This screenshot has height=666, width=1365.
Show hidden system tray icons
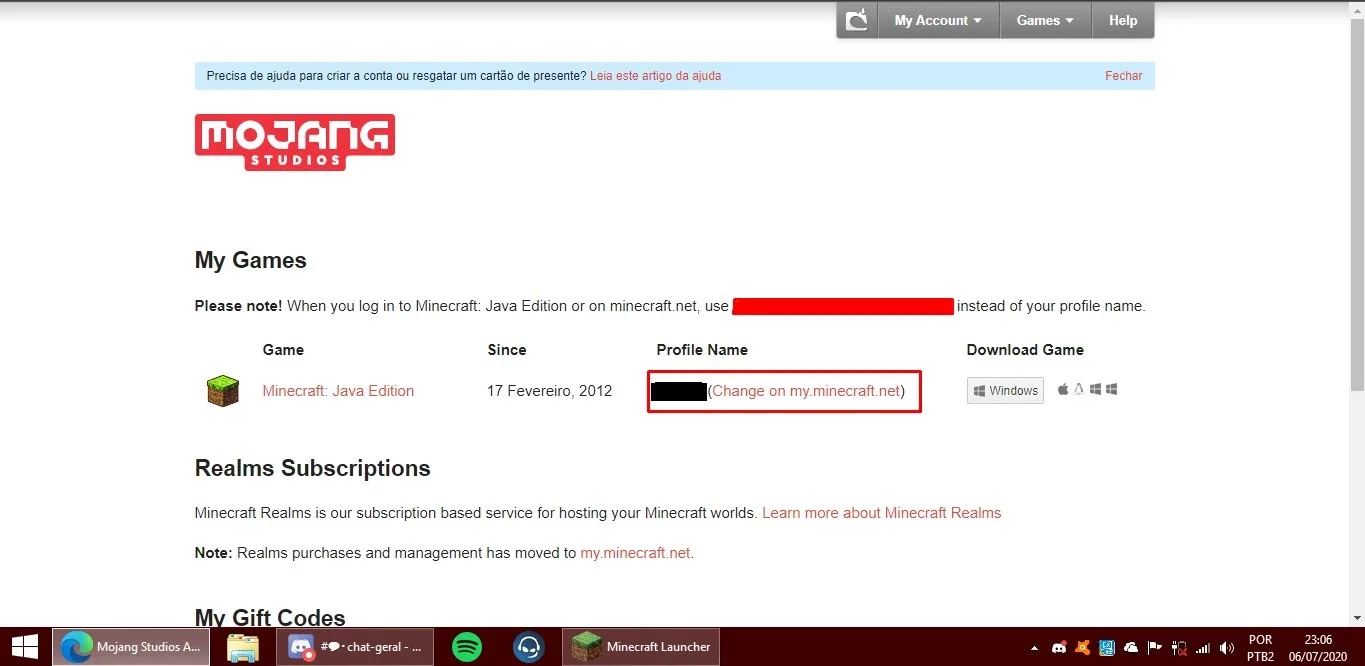point(1034,648)
